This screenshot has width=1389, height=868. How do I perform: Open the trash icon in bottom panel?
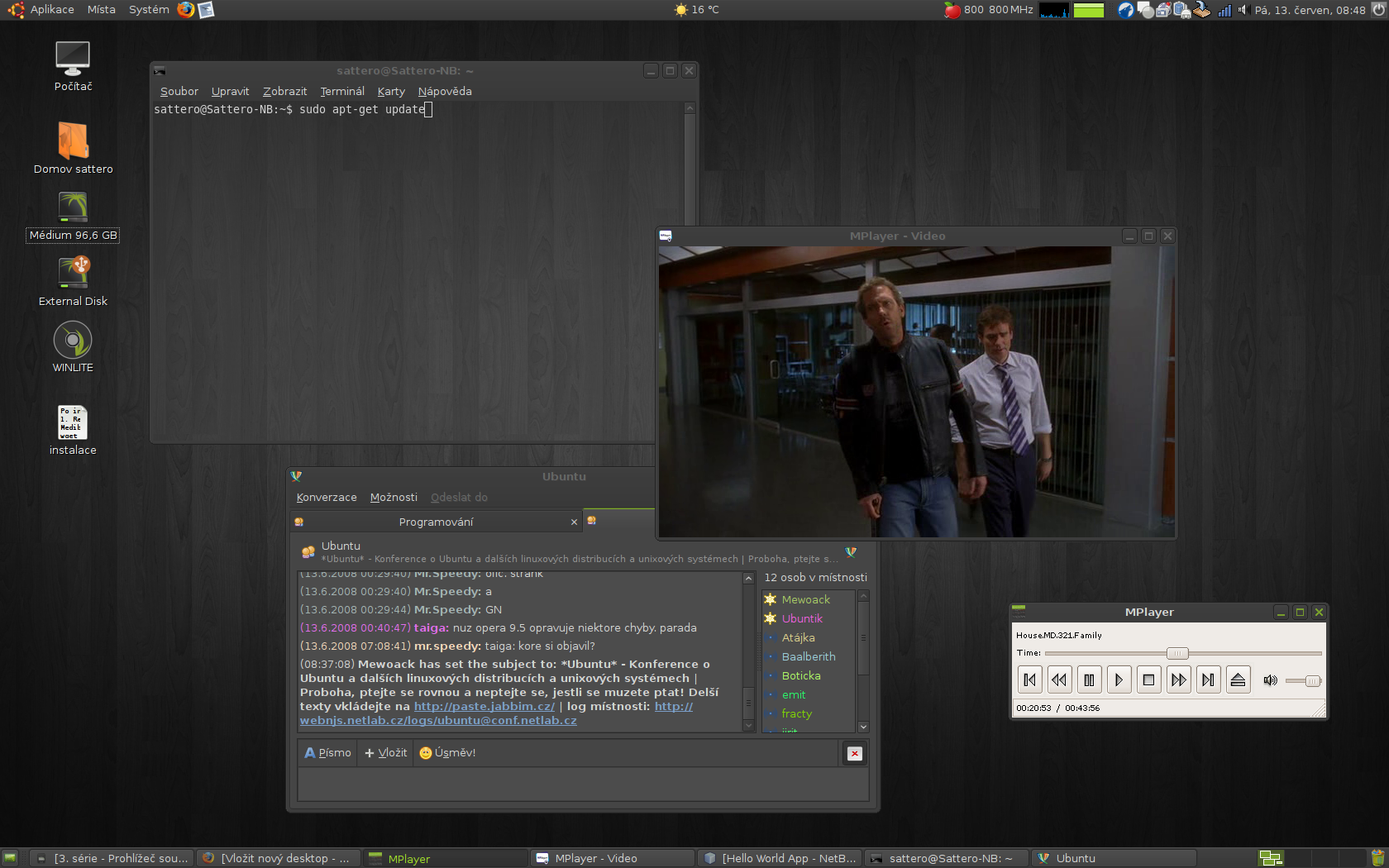pyautogui.click(x=1377, y=858)
